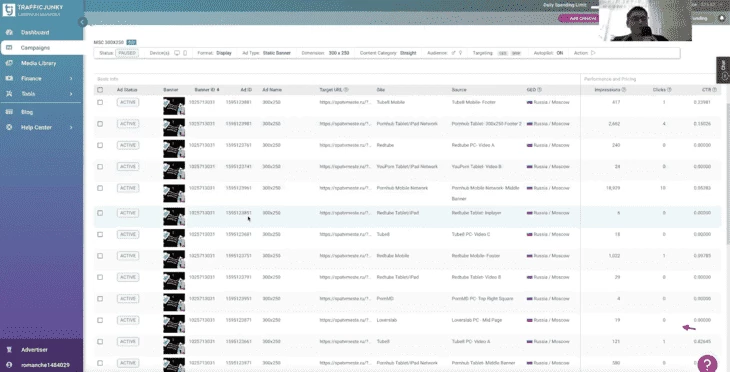The width and height of the screenshot is (730, 372).
Task: Open the Dashboard sidebar icon
Action: point(9,33)
